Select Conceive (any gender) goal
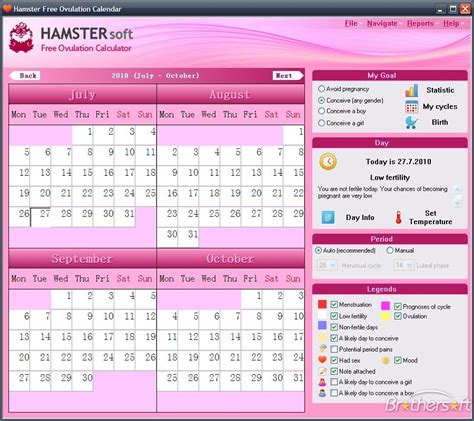This screenshot has width=474, height=421. 321,100
